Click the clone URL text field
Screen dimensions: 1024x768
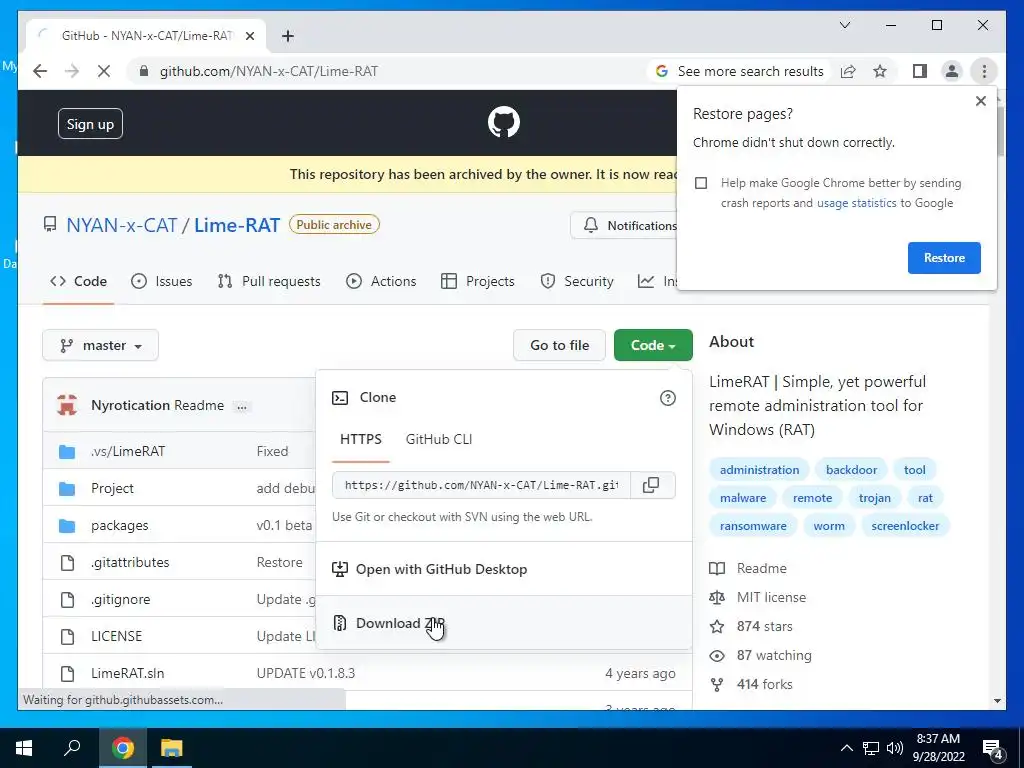tap(481, 485)
